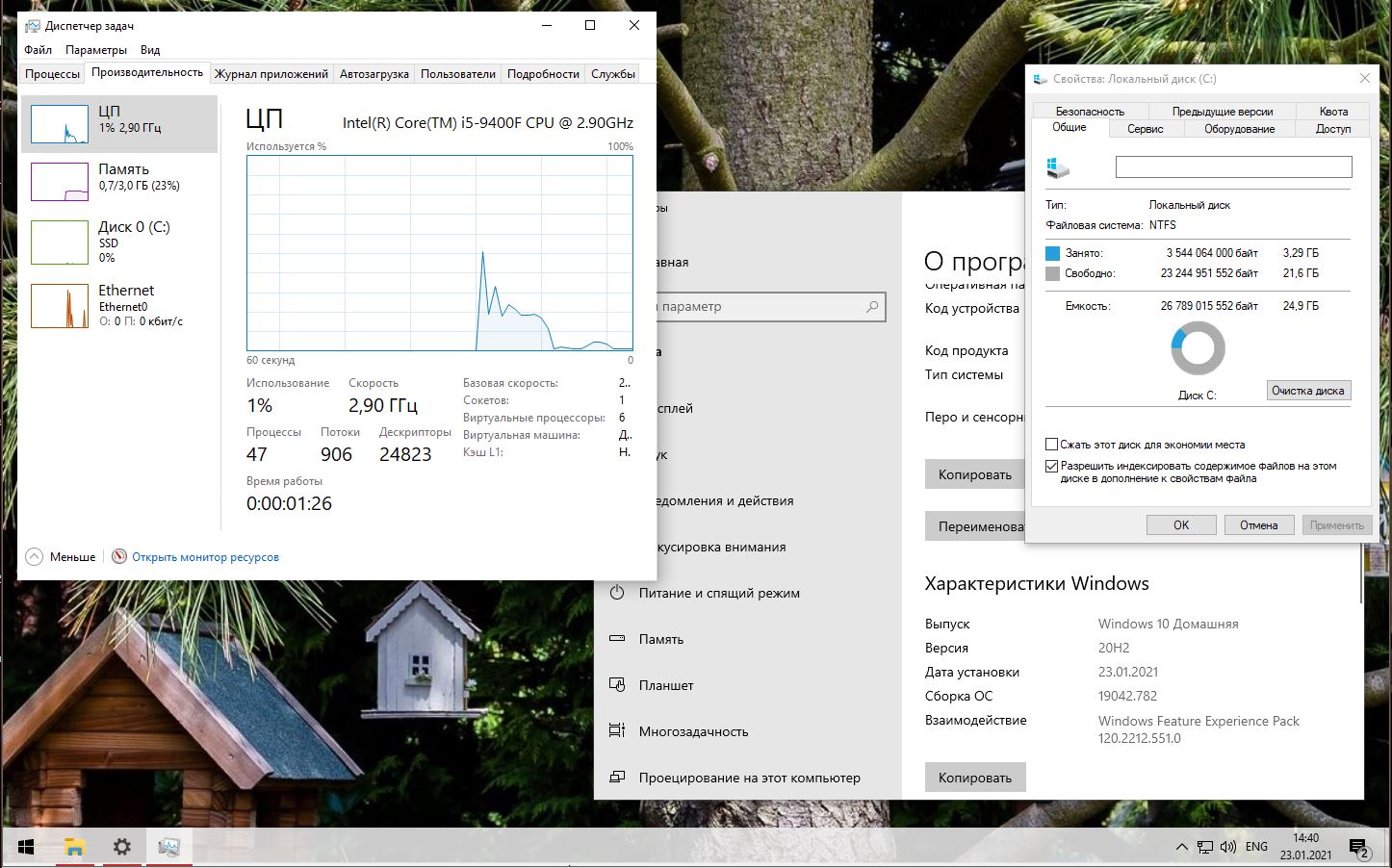Click the resource monitor icon
This screenshot has height=868, width=1392.
(x=119, y=556)
